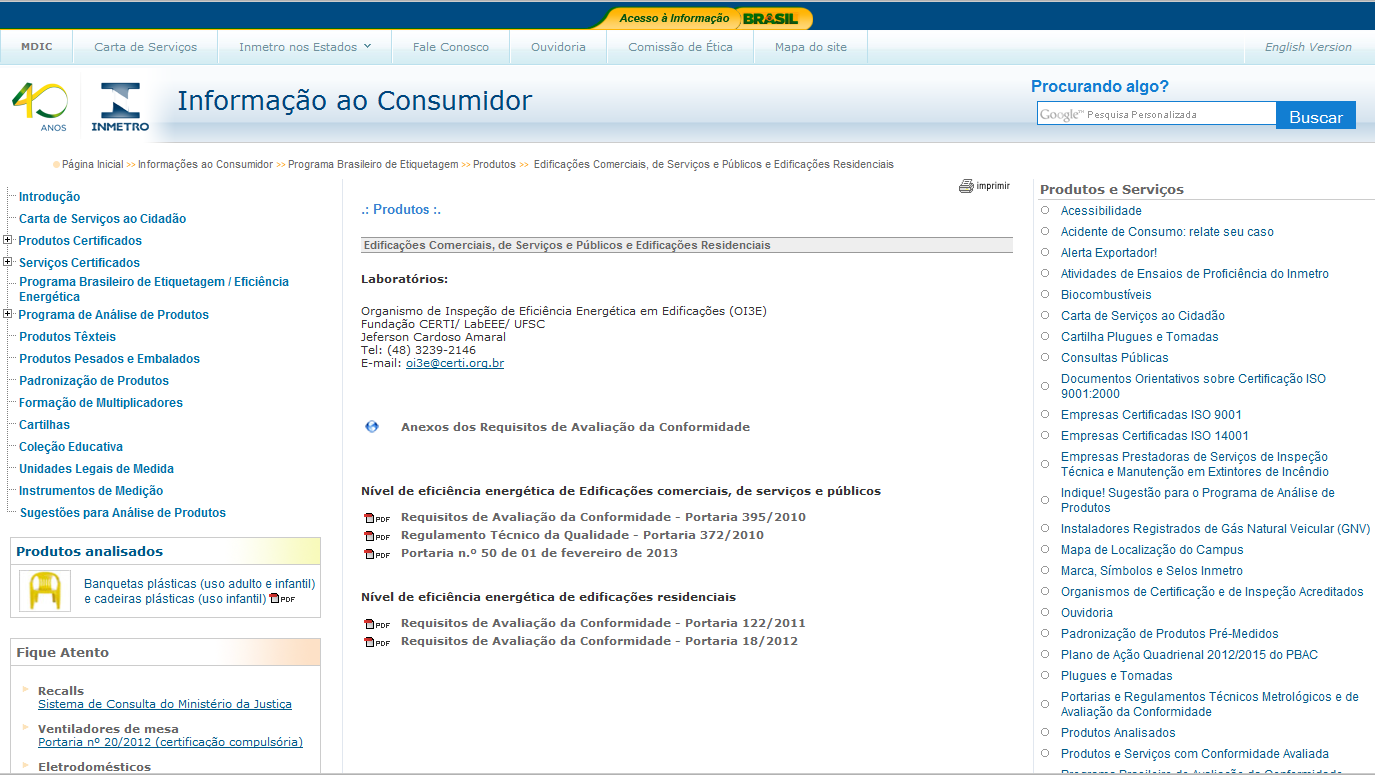
Task: Select Formação de Multiplicadores
Action: click(x=101, y=403)
